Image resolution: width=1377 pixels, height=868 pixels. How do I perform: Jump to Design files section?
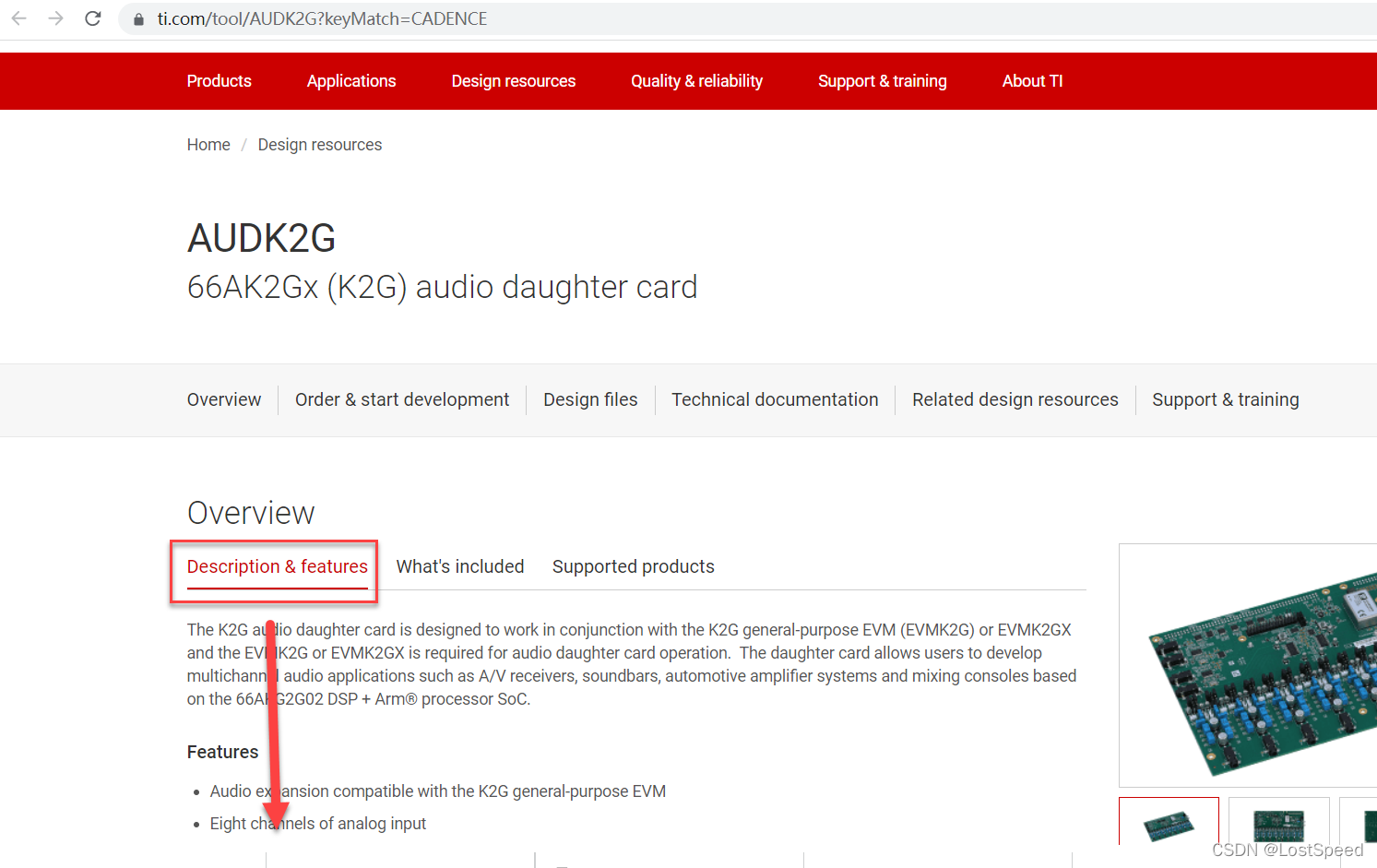[x=590, y=399]
